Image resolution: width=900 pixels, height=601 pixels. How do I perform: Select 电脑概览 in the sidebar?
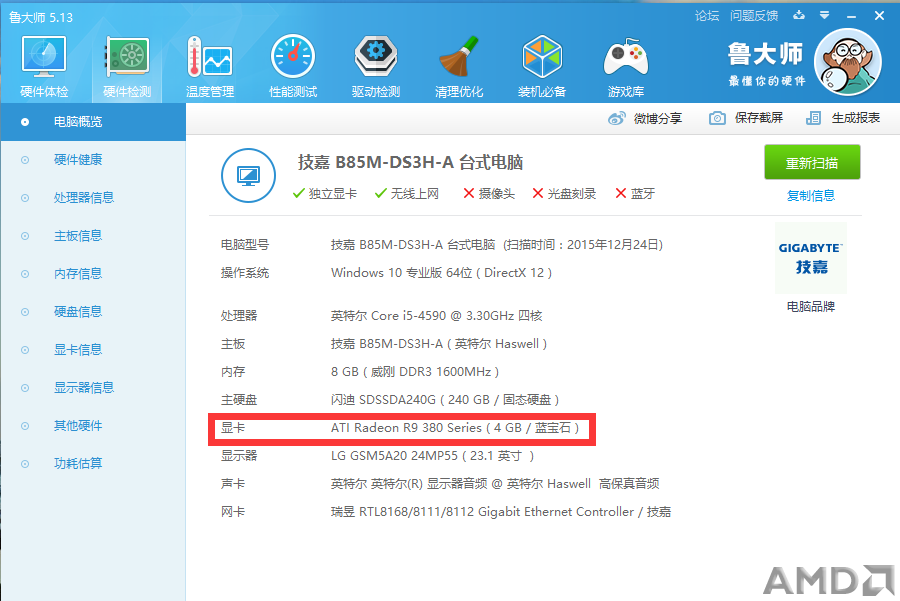pyautogui.click(x=93, y=122)
